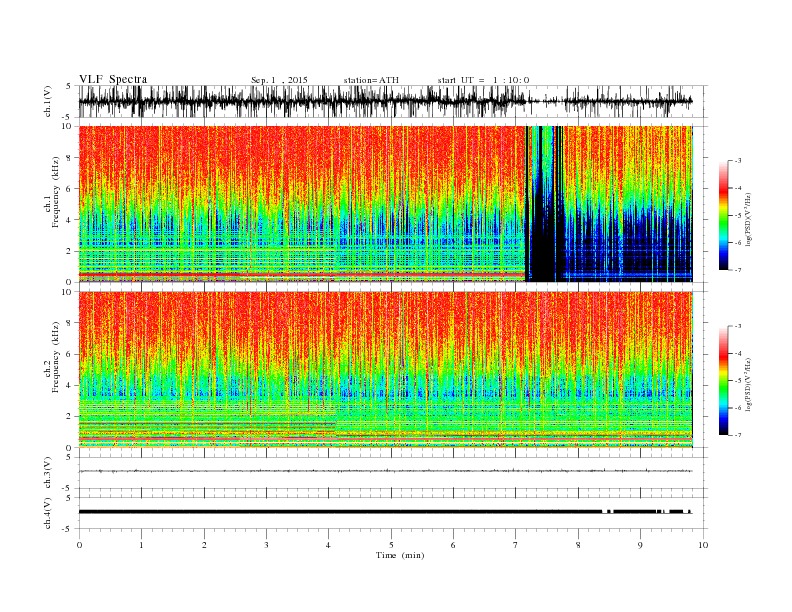Click the "ch.1(V)" waveform axis label

[x=47, y=101]
